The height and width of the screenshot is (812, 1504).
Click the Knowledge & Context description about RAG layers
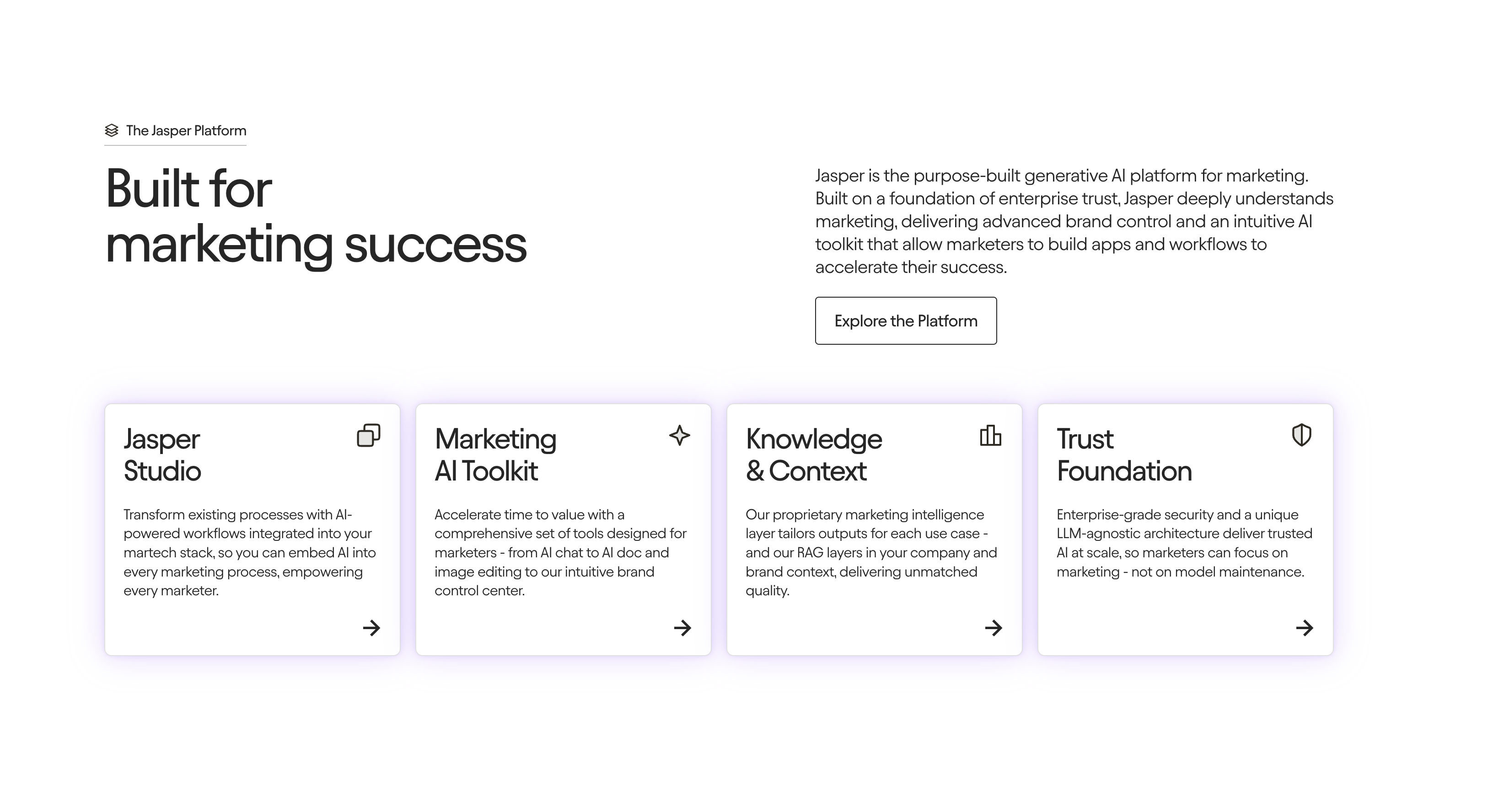click(872, 552)
